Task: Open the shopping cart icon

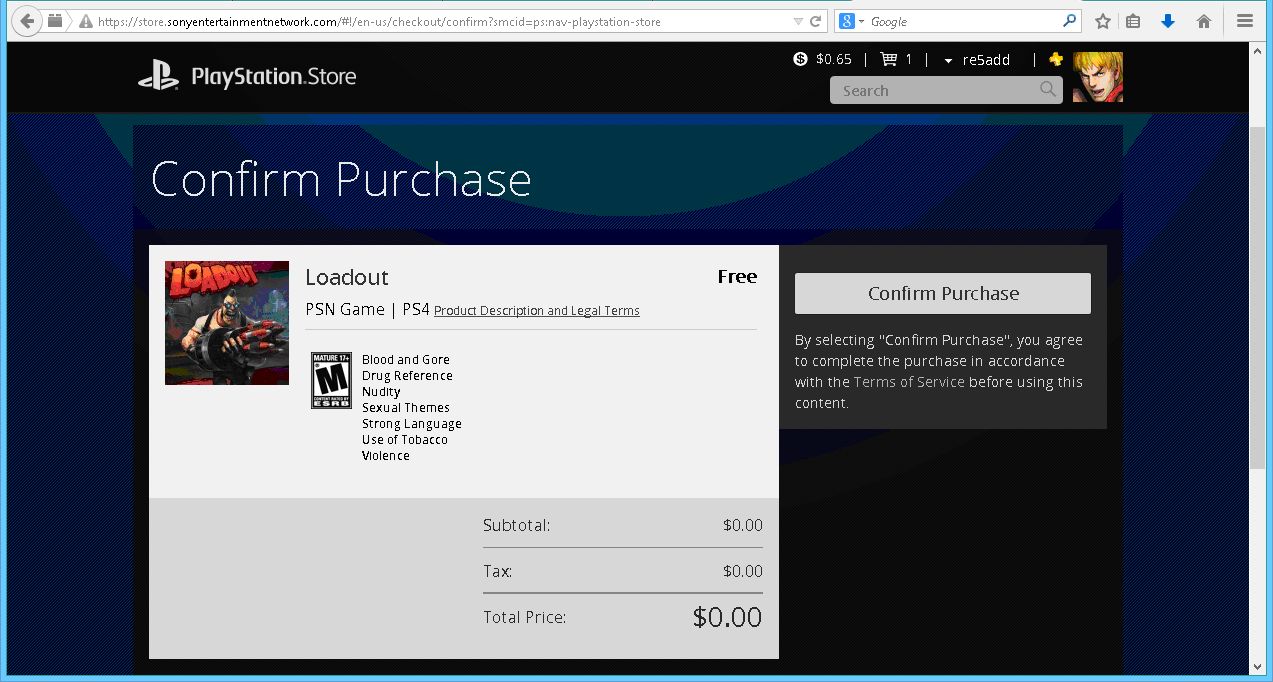Action: point(888,59)
